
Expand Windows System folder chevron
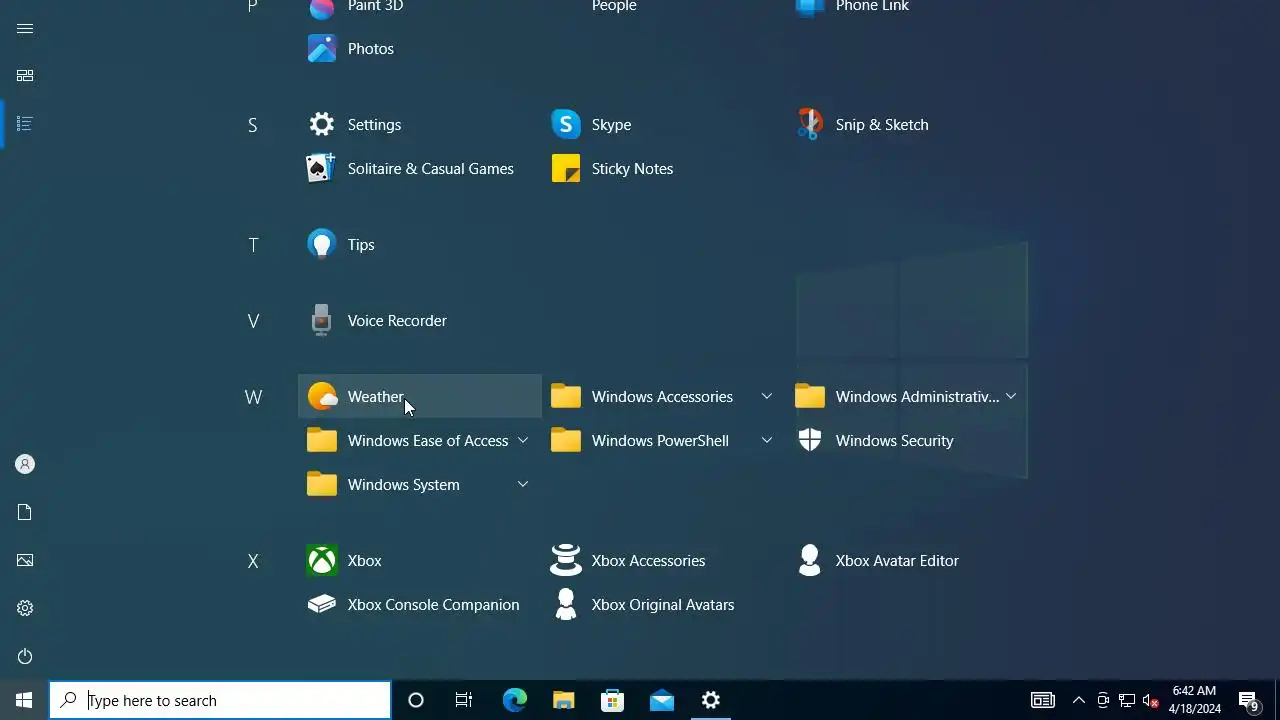tap(523, 484)
